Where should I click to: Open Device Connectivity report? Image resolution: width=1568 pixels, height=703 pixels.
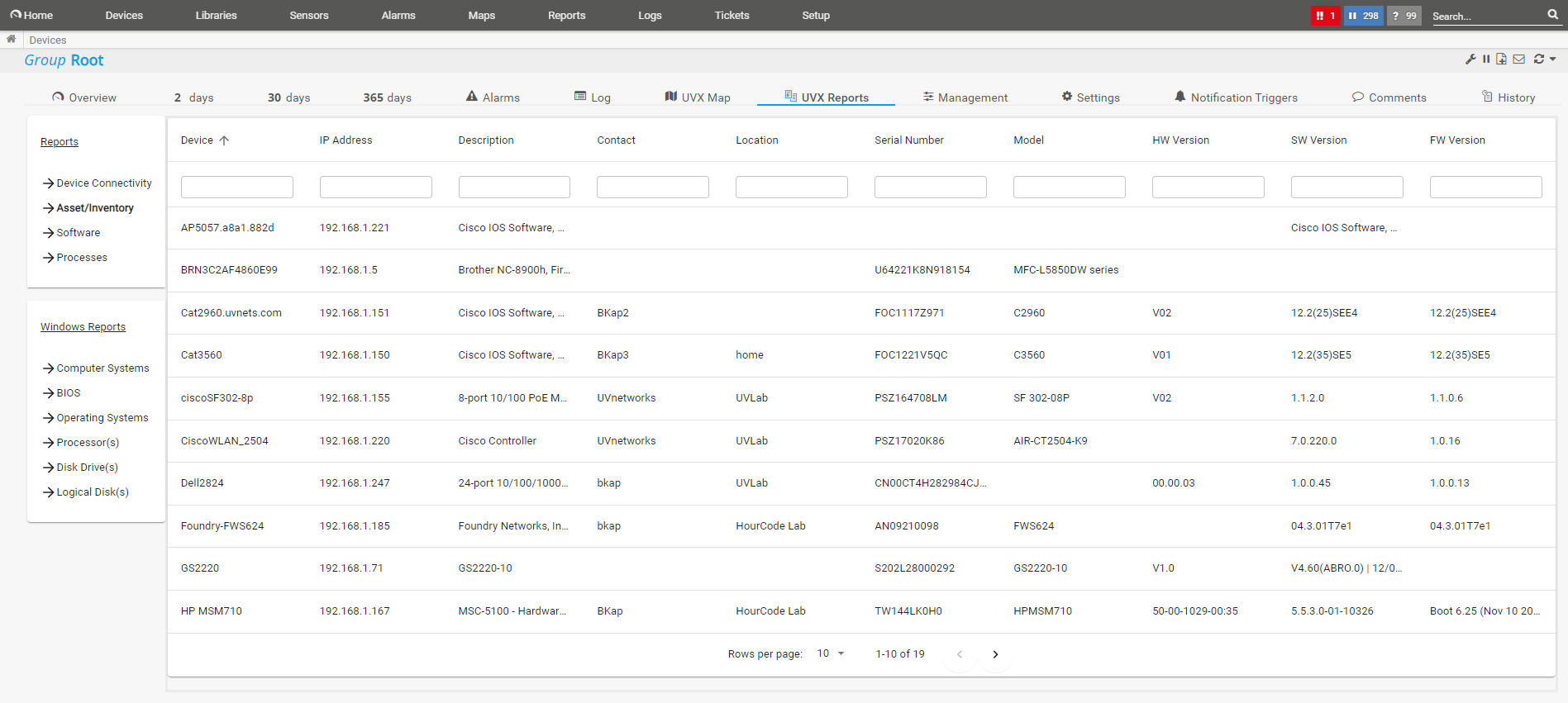(98, 183)
